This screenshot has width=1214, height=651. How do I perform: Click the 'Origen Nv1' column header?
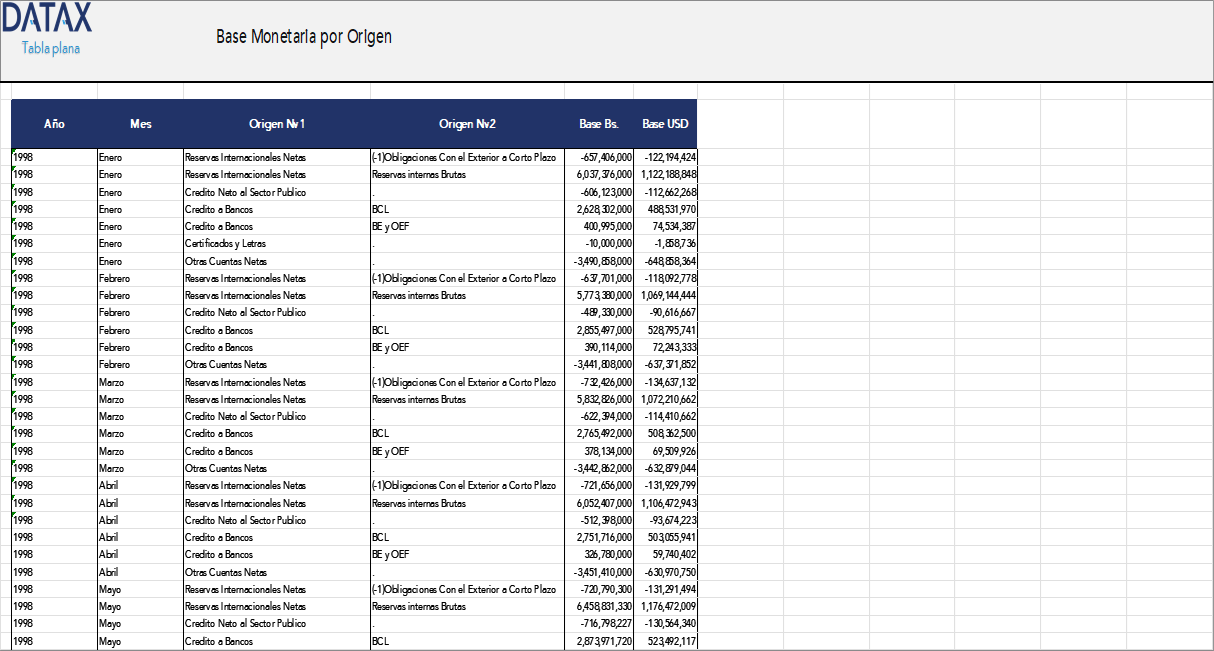(x=277, y=124)
